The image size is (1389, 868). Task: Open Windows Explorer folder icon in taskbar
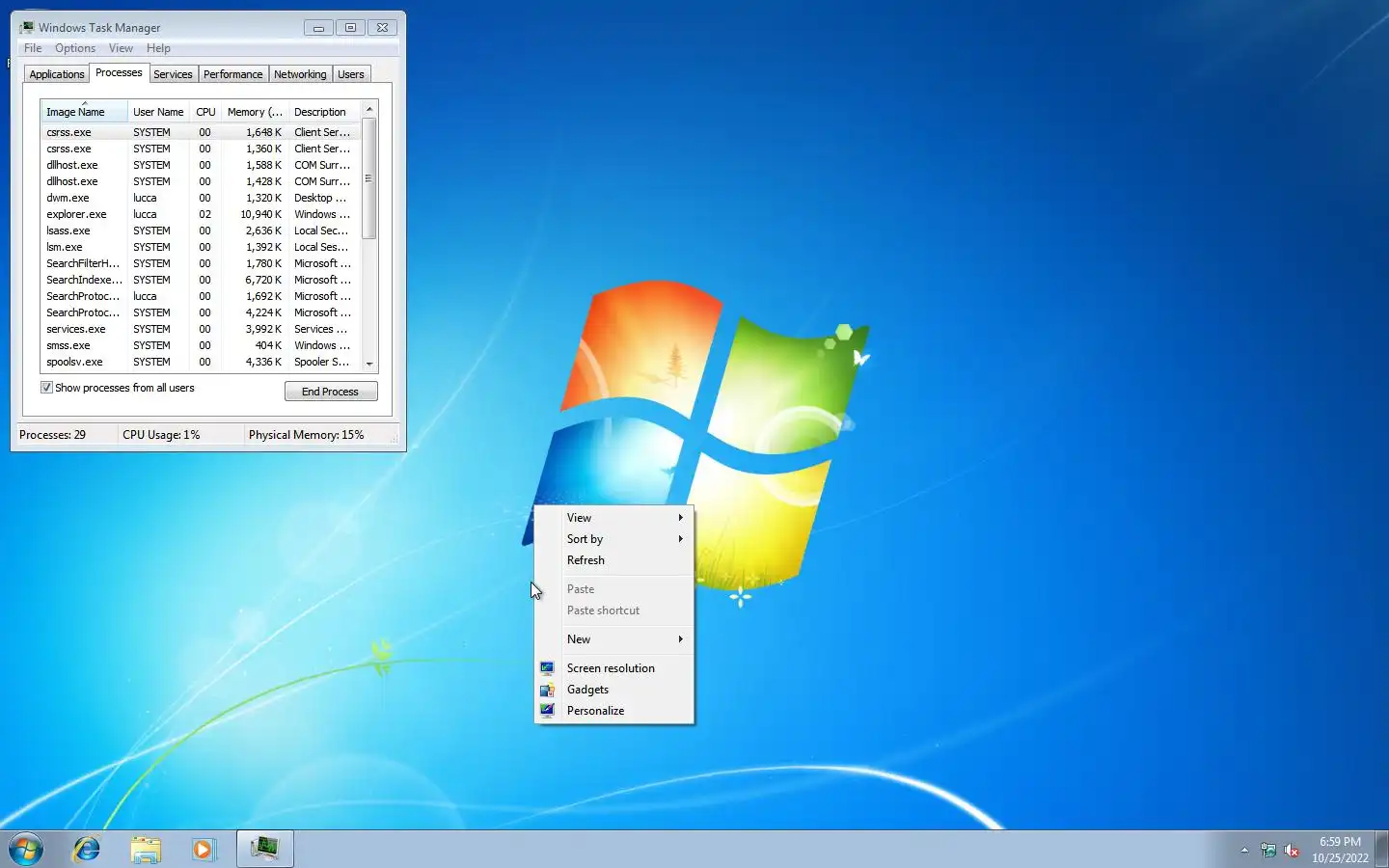(x=146, y=850)
